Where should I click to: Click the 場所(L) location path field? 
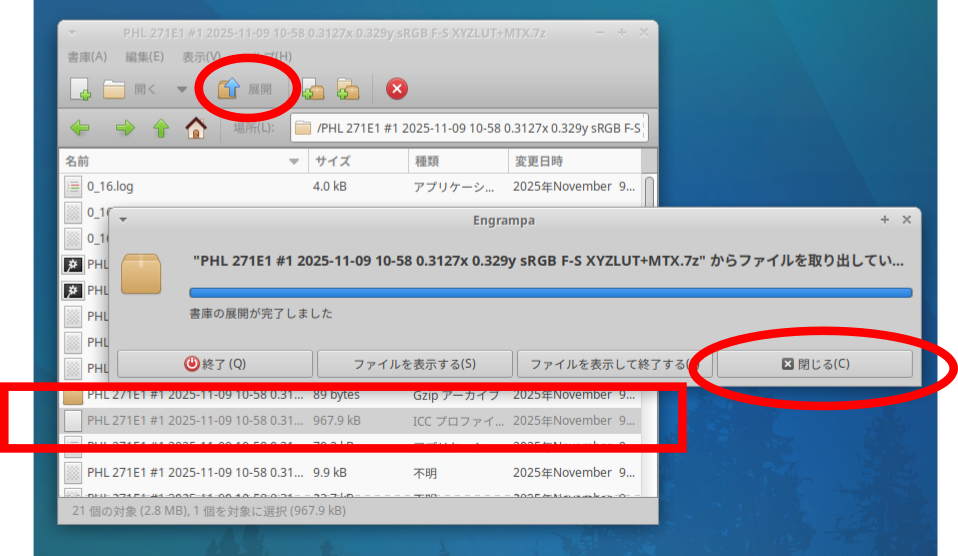click(x=470, y=128)
